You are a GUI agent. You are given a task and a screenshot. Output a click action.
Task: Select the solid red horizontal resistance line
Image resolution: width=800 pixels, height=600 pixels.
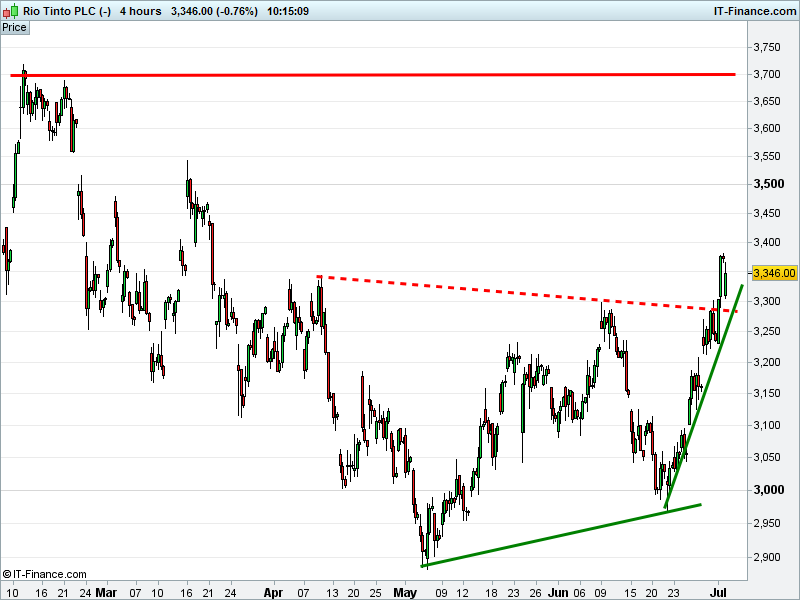click(372, 75)
